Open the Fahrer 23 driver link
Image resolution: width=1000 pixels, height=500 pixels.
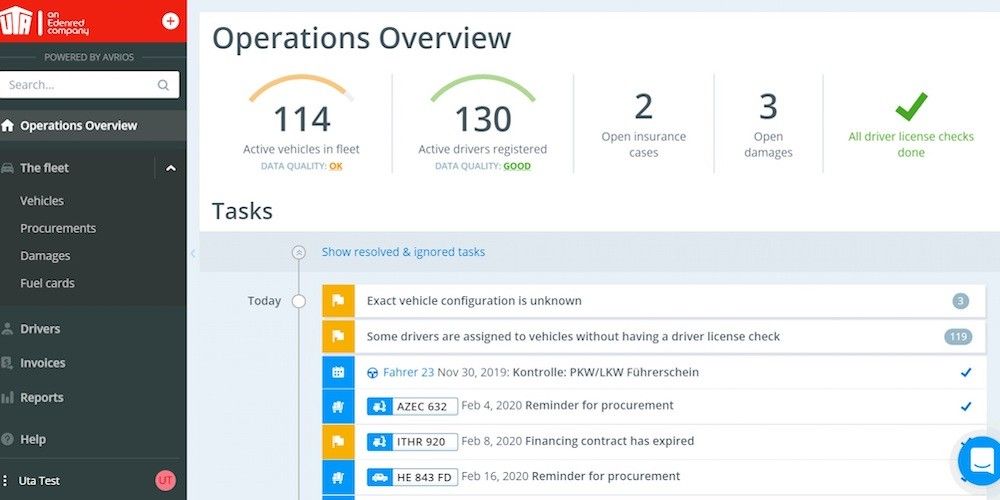click(407, 372)
